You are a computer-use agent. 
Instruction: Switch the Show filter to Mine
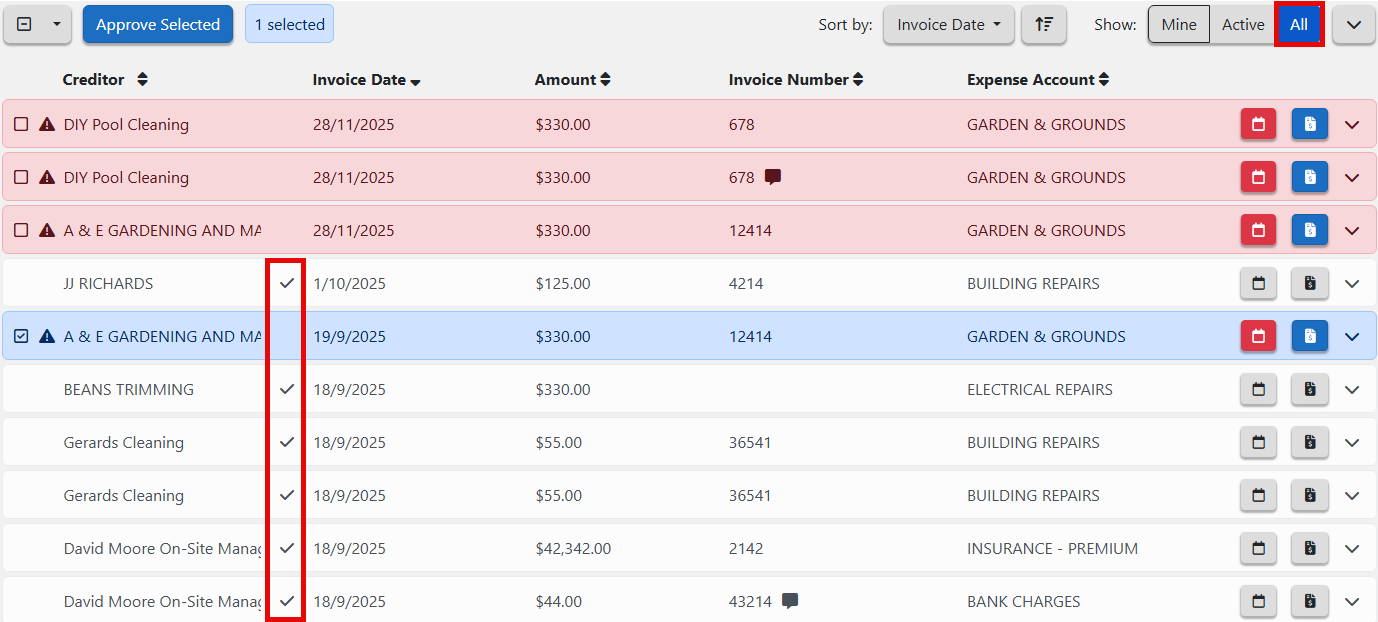click(x=1178, y=25)
